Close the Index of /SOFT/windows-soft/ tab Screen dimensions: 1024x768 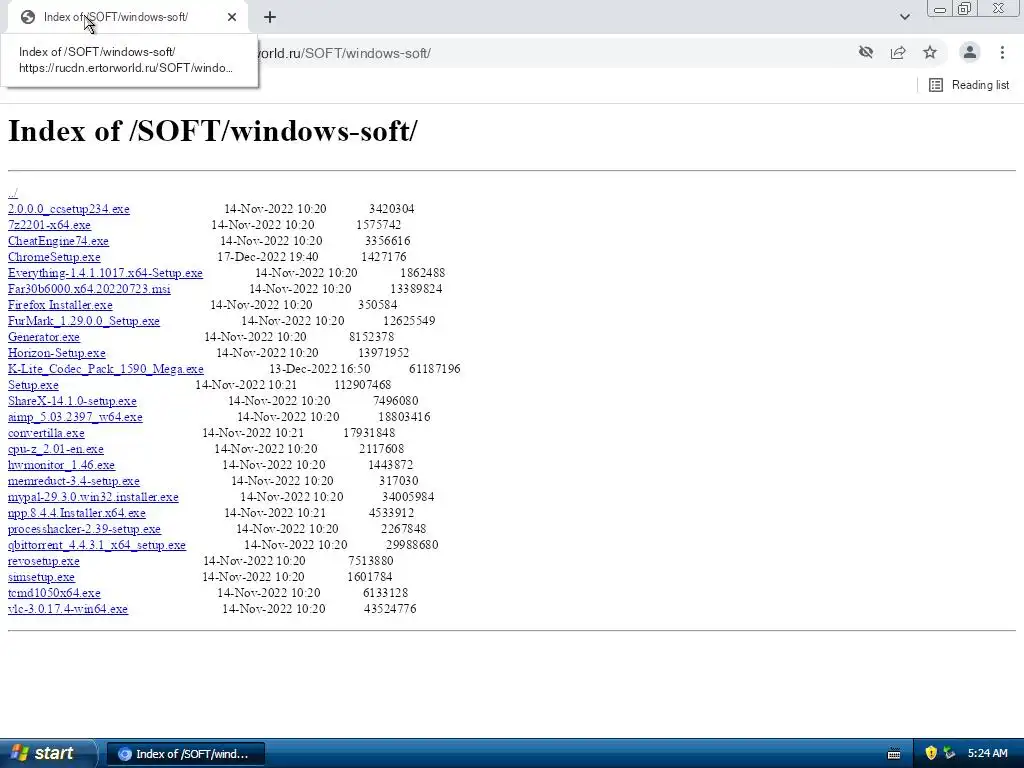[x=232, y=17]
